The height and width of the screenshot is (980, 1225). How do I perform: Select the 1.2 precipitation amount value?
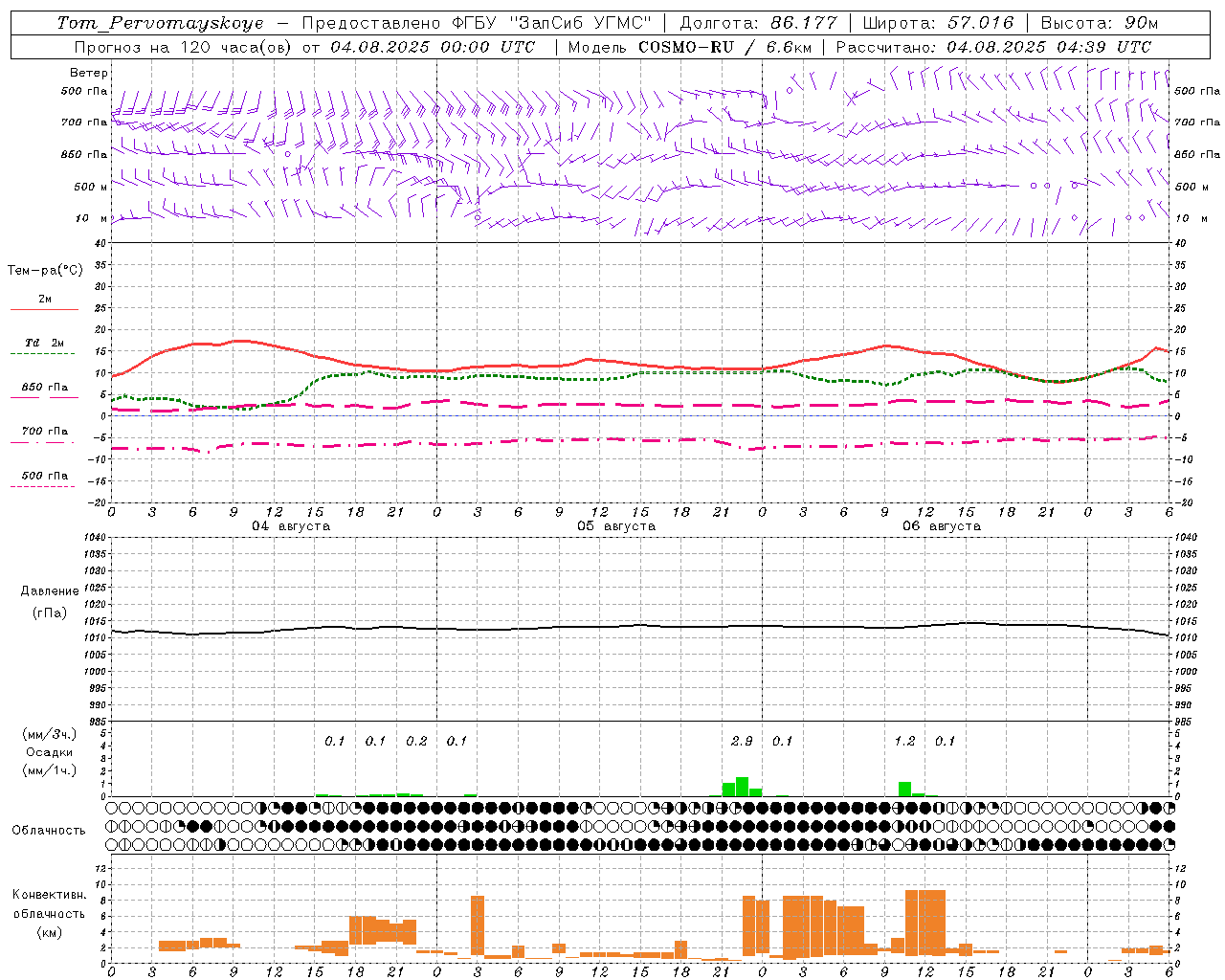pos(904,741)
